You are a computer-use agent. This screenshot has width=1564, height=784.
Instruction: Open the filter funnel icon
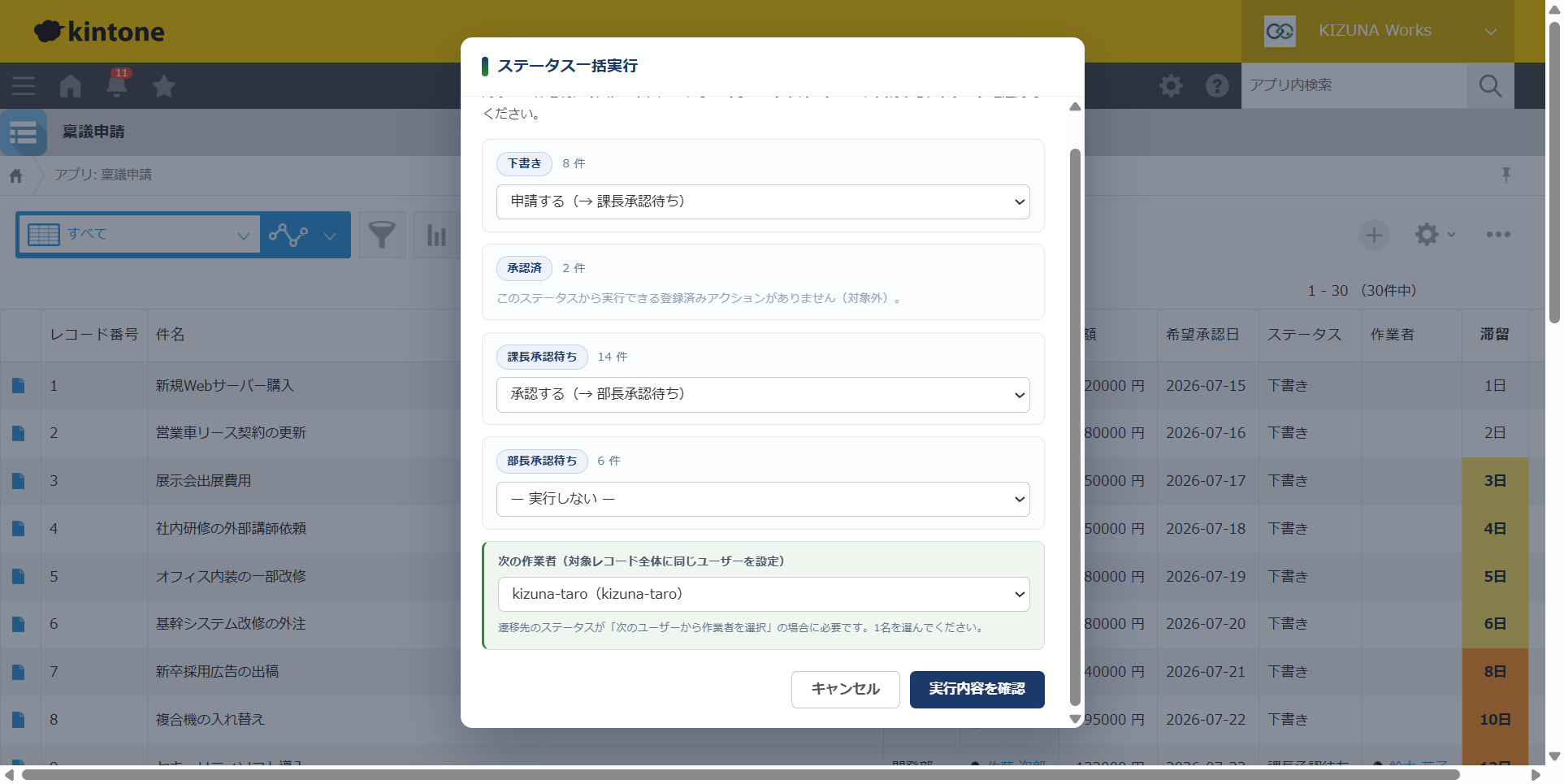tap(382, 235)
